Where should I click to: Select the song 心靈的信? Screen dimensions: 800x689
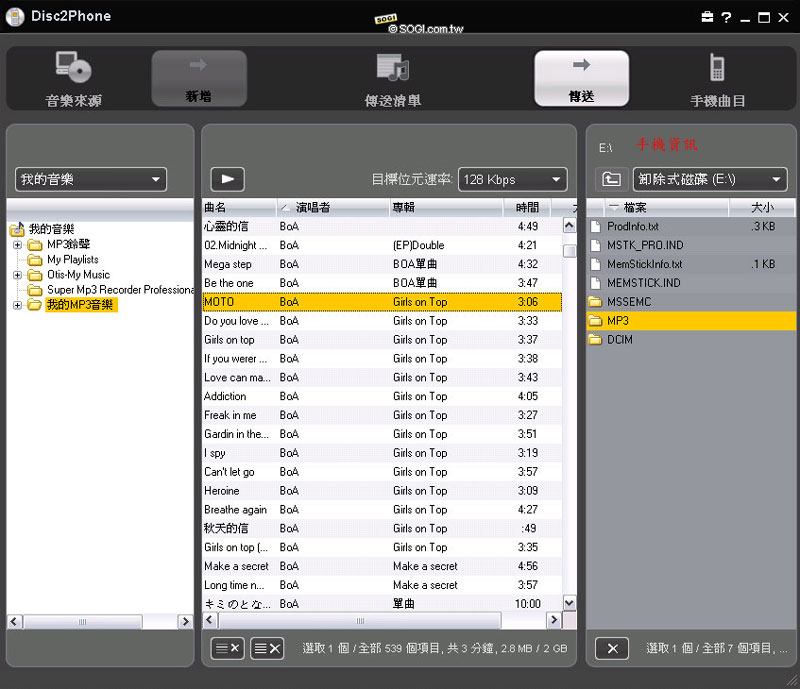point(382,227)
